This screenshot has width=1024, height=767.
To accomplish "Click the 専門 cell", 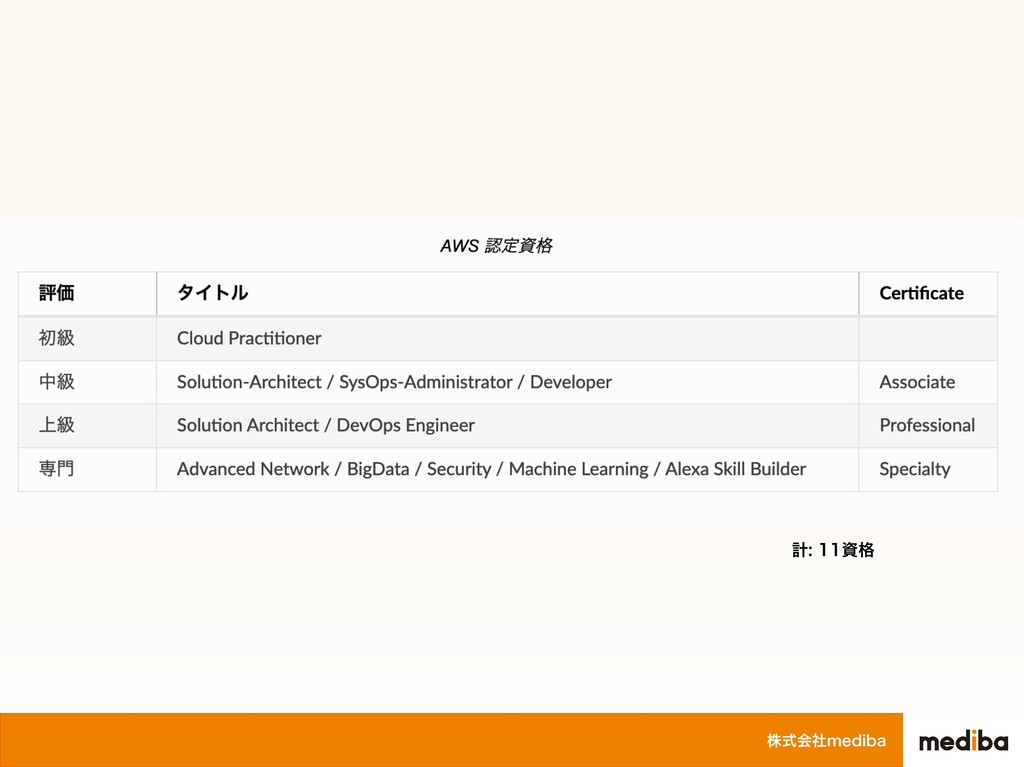I will [88, 469].
